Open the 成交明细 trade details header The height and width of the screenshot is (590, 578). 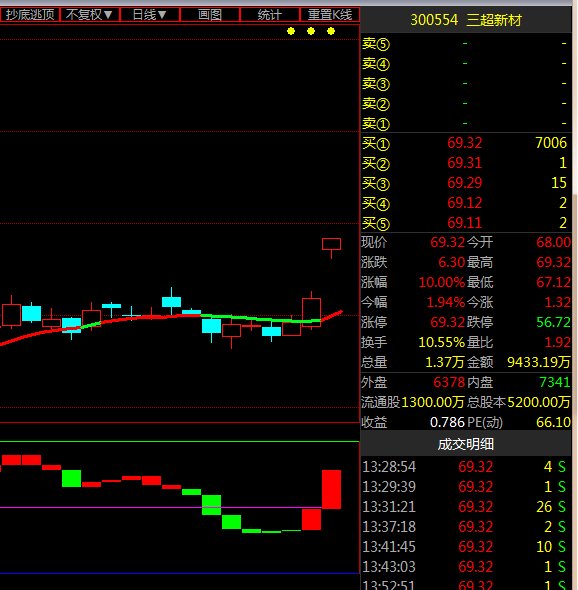coord(465,444)
